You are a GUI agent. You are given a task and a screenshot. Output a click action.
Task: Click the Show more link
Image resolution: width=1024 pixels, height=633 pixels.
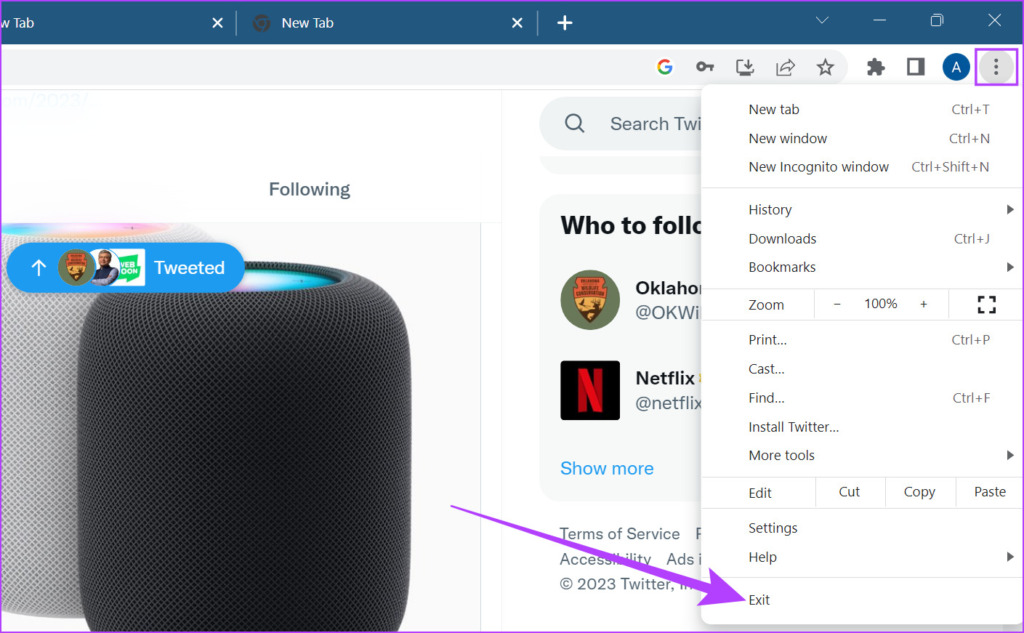click(607, 468)
